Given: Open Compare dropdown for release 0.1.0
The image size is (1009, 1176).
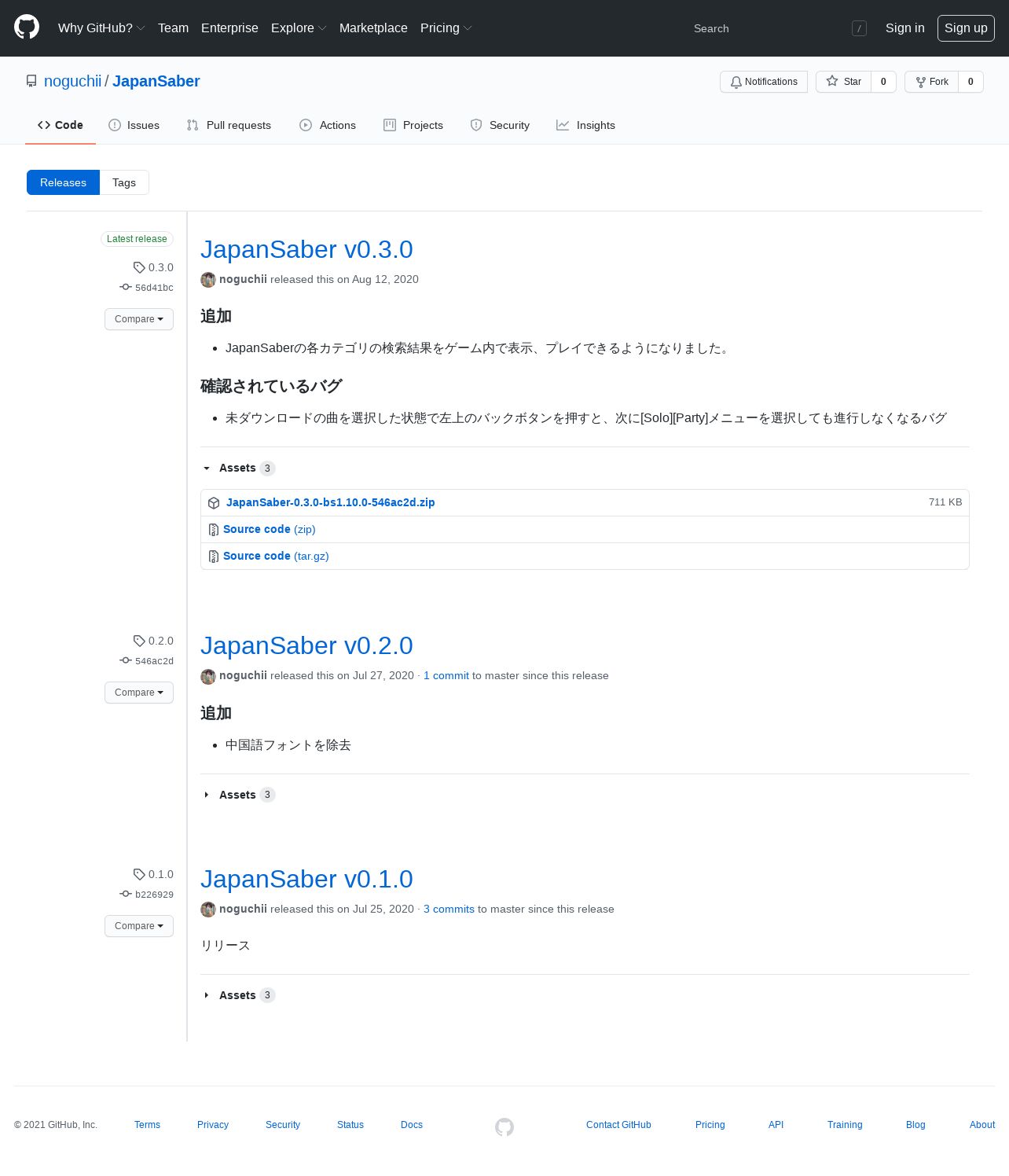Looking at the screenshot, I should pyautogui.click(x=139, y=926).
